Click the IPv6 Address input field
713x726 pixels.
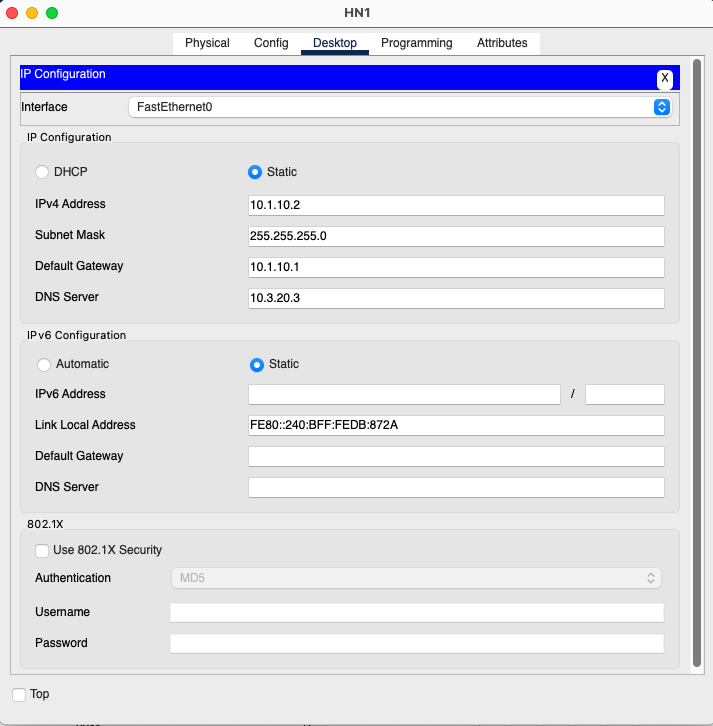[404, 394]
